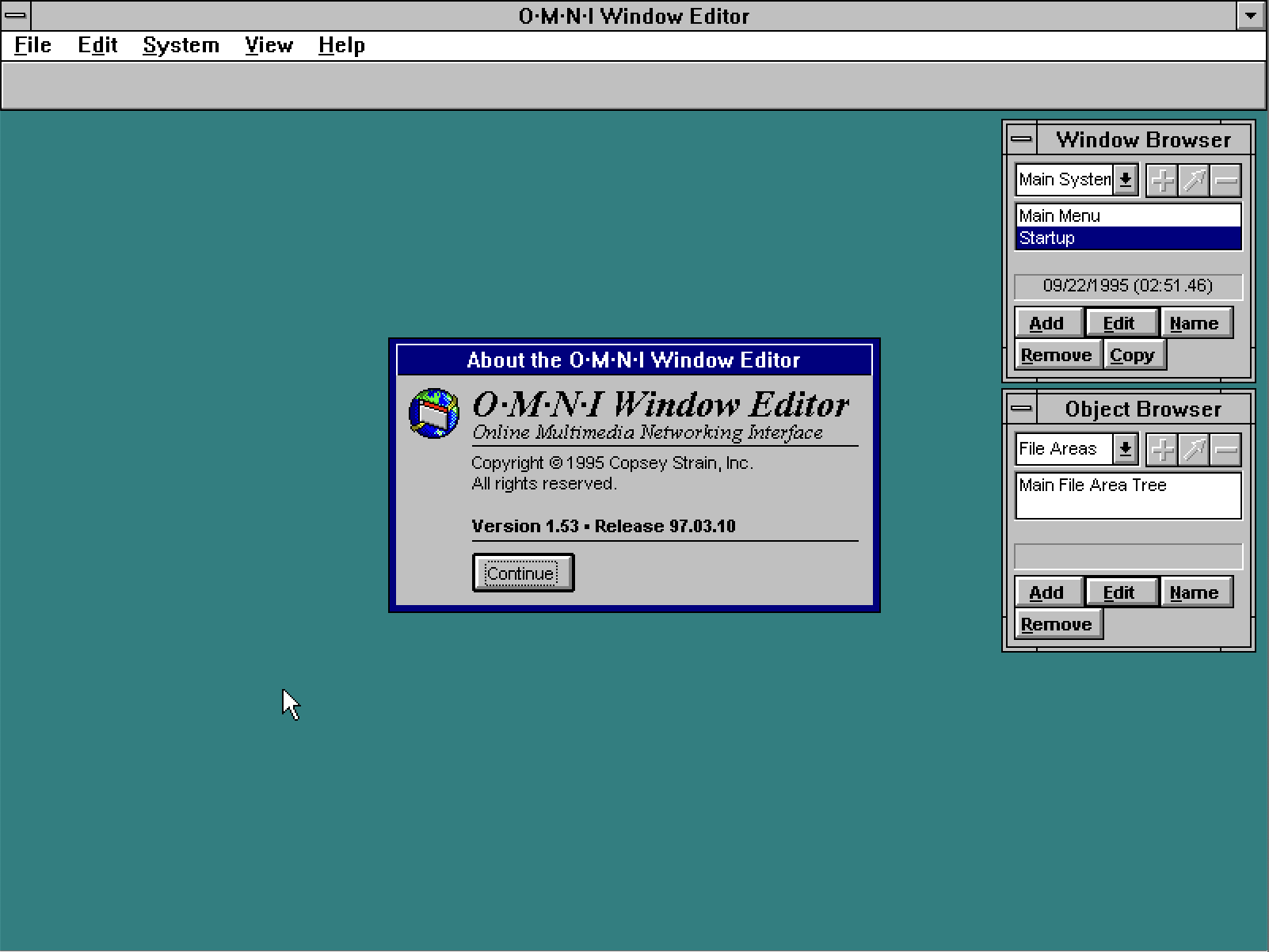
Task: Open the Object Browser control menu box
Action: pyautogui.click(x=1022, y=409)
